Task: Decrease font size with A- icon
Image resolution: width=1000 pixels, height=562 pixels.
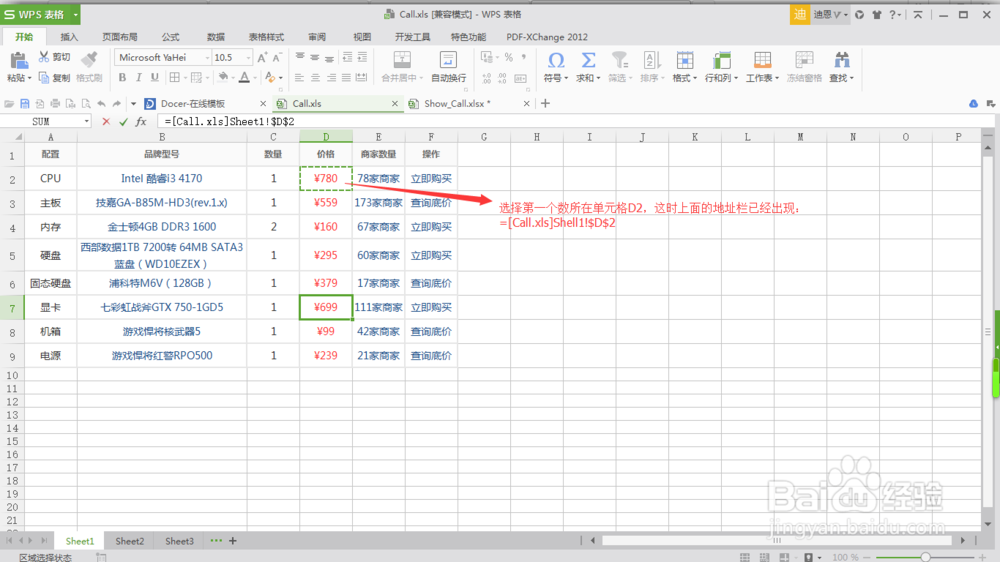Action: 277,57
